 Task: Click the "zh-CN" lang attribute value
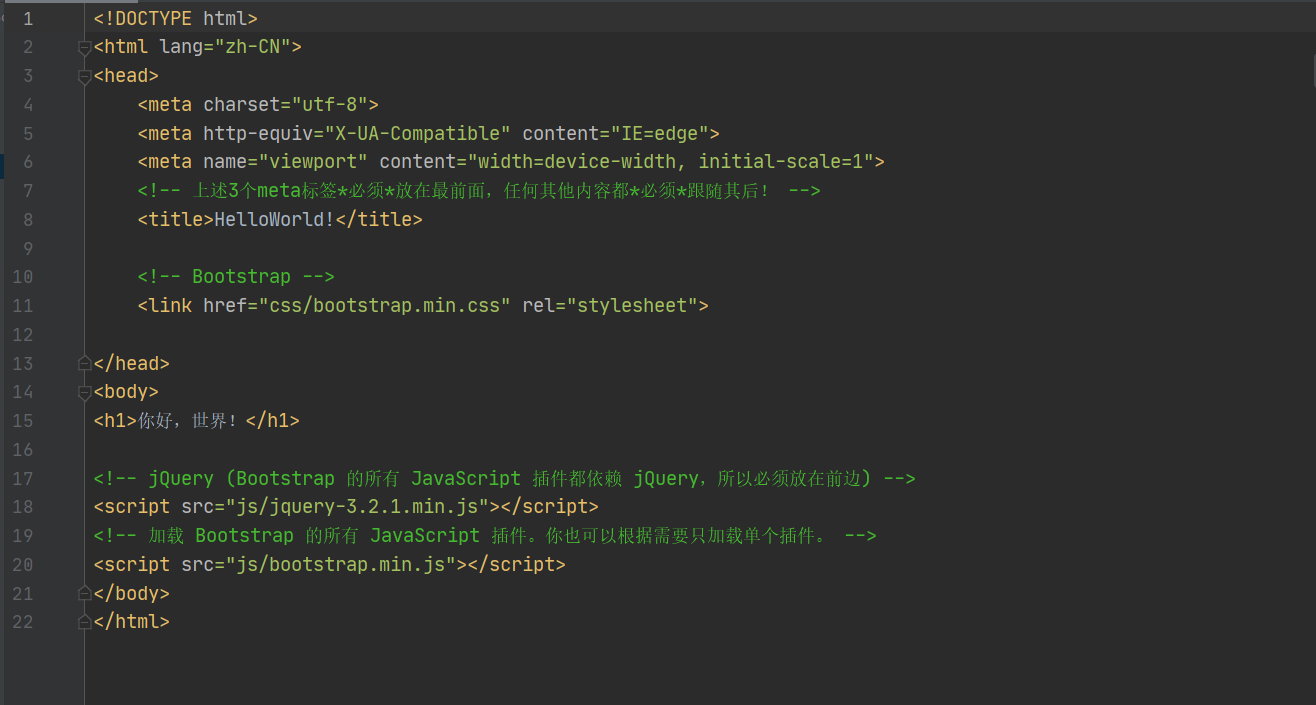pos(253,47)
